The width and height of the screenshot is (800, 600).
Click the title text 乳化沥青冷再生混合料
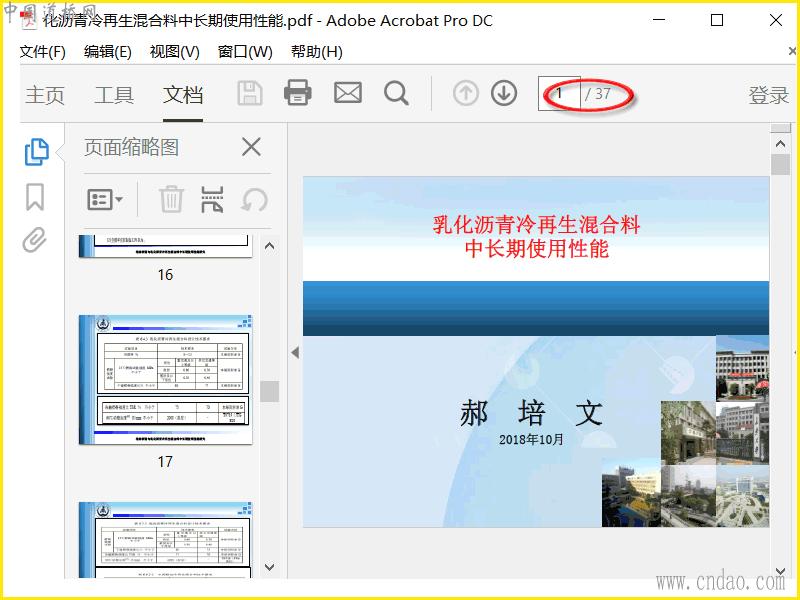[x=536, y=224]
